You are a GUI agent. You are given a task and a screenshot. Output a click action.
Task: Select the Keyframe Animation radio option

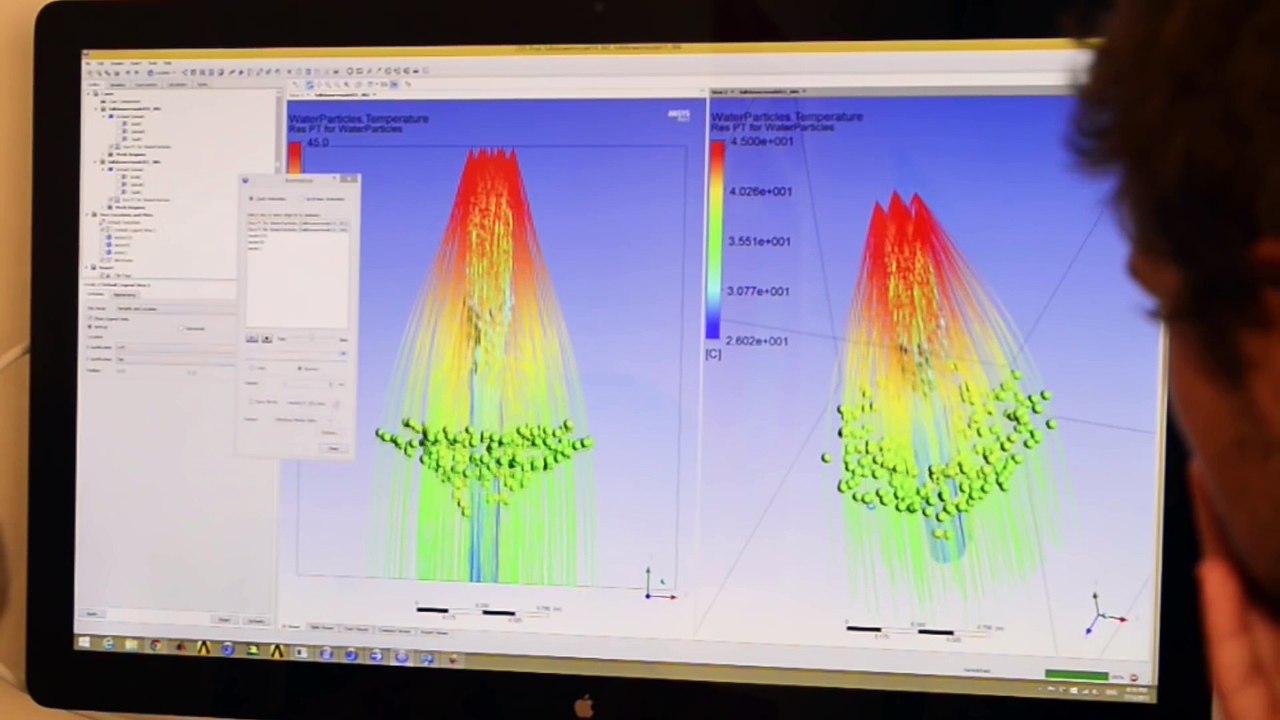click(x=304, y=199)
